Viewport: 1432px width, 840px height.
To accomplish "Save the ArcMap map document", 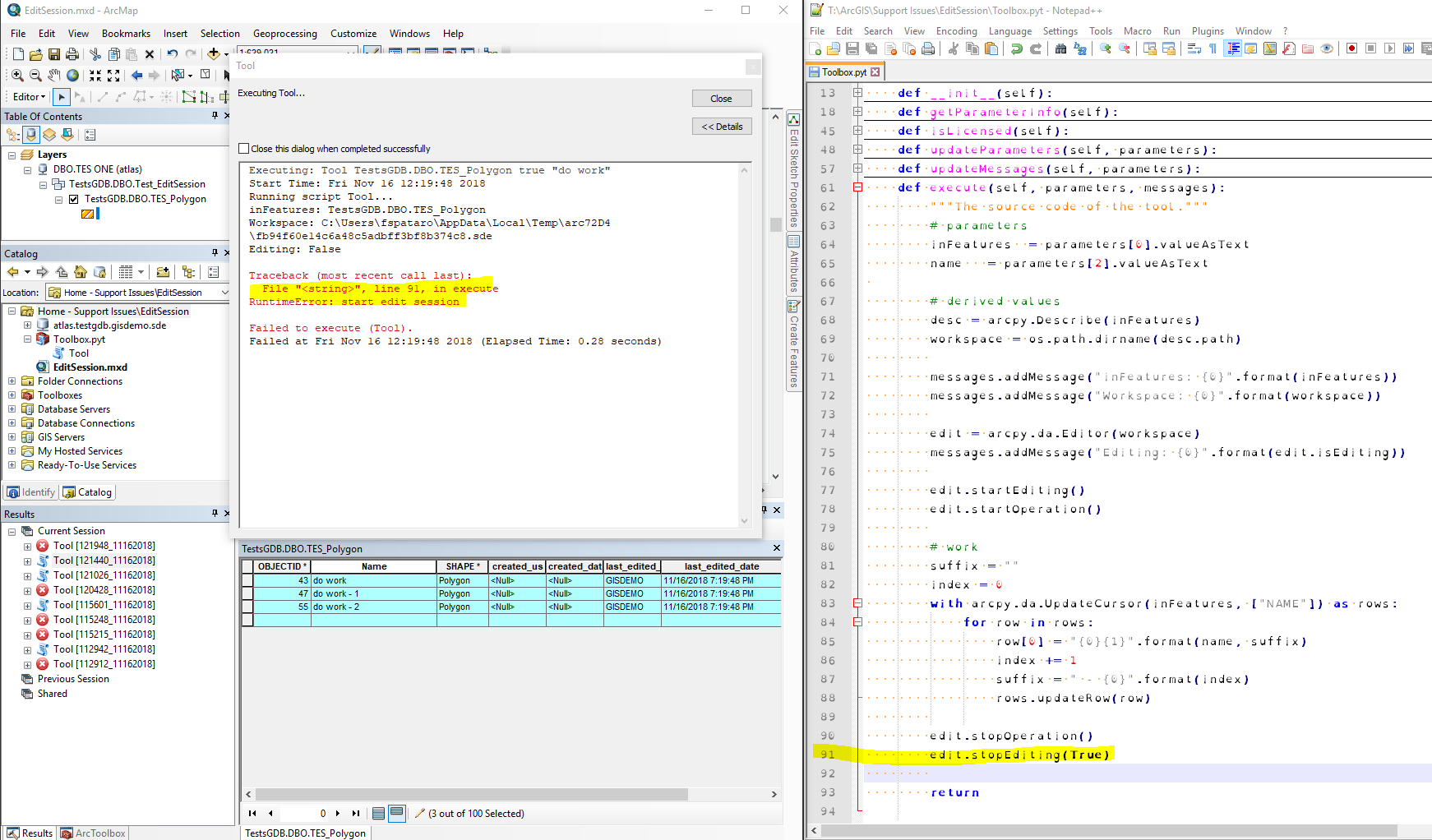I will tap(53, 54).
